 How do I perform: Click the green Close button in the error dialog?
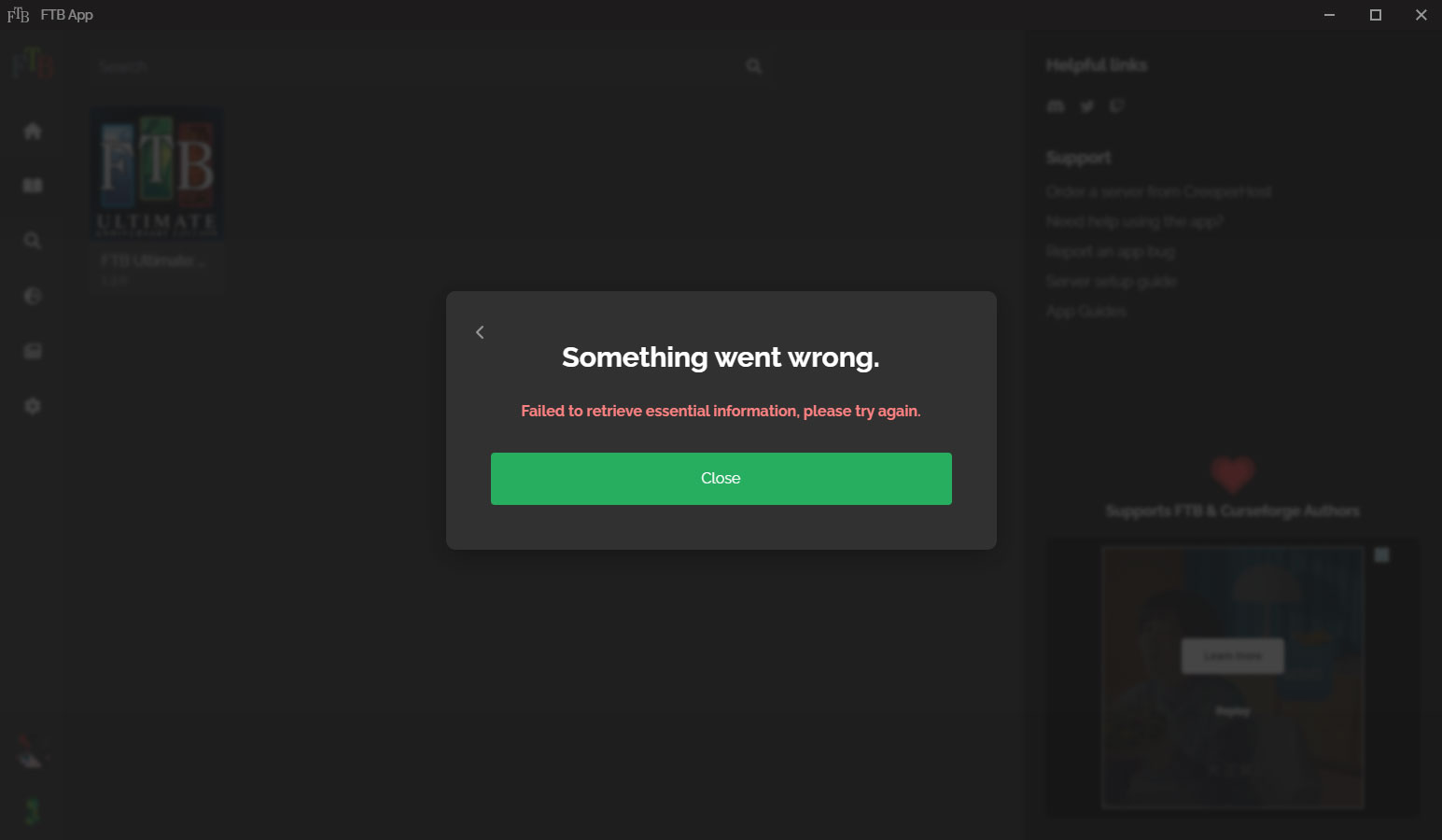point(721,479)
